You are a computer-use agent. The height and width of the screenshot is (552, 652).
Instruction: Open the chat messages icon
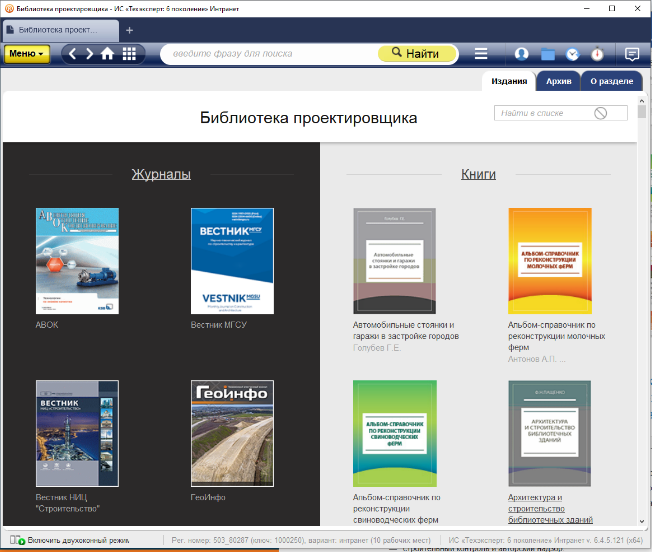(x=632, y=54)
